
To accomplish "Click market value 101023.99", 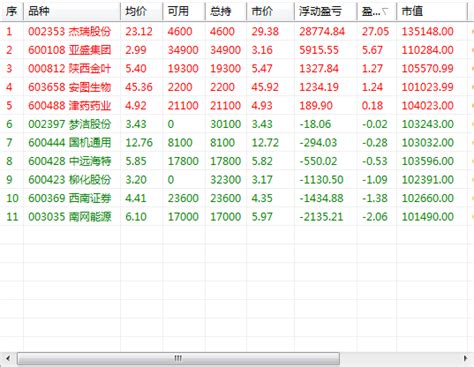I will [x=428, y=87].
